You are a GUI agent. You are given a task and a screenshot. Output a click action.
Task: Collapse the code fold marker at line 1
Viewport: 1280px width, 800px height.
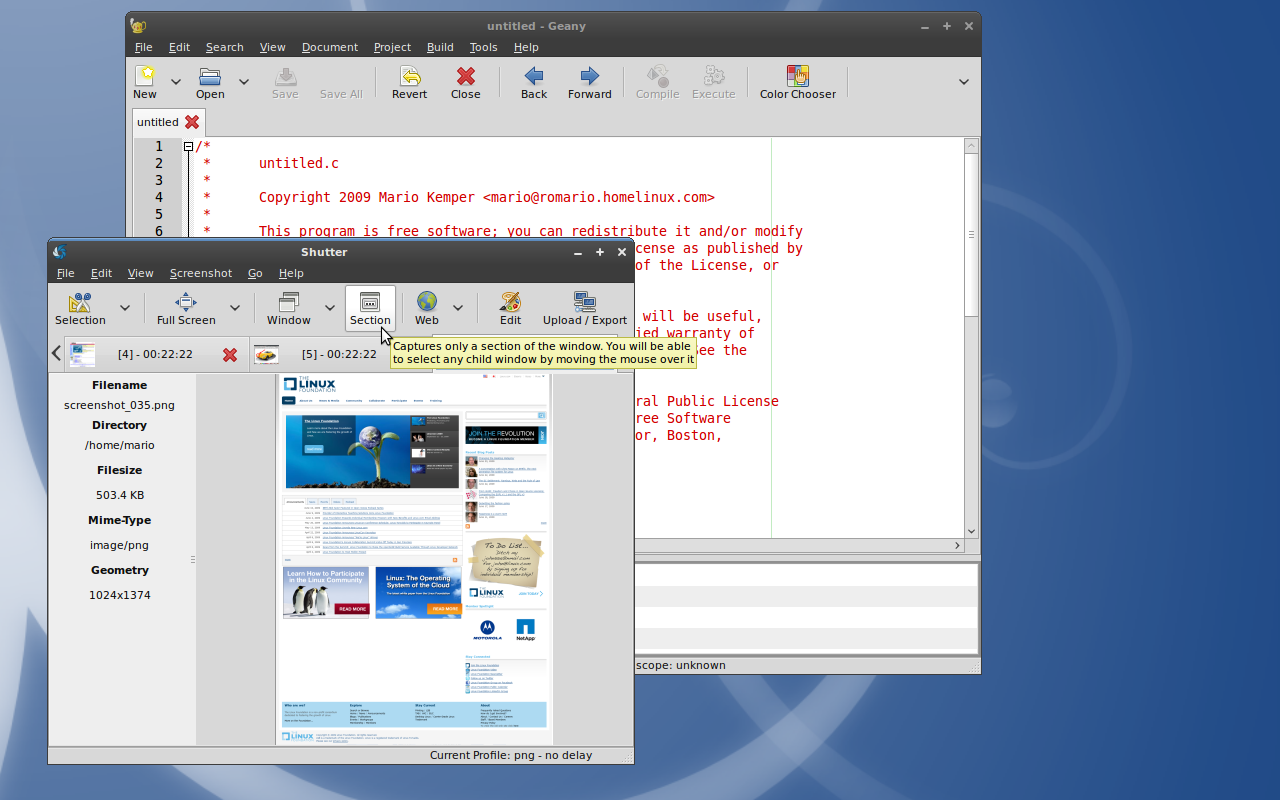(x=188, y=147)
